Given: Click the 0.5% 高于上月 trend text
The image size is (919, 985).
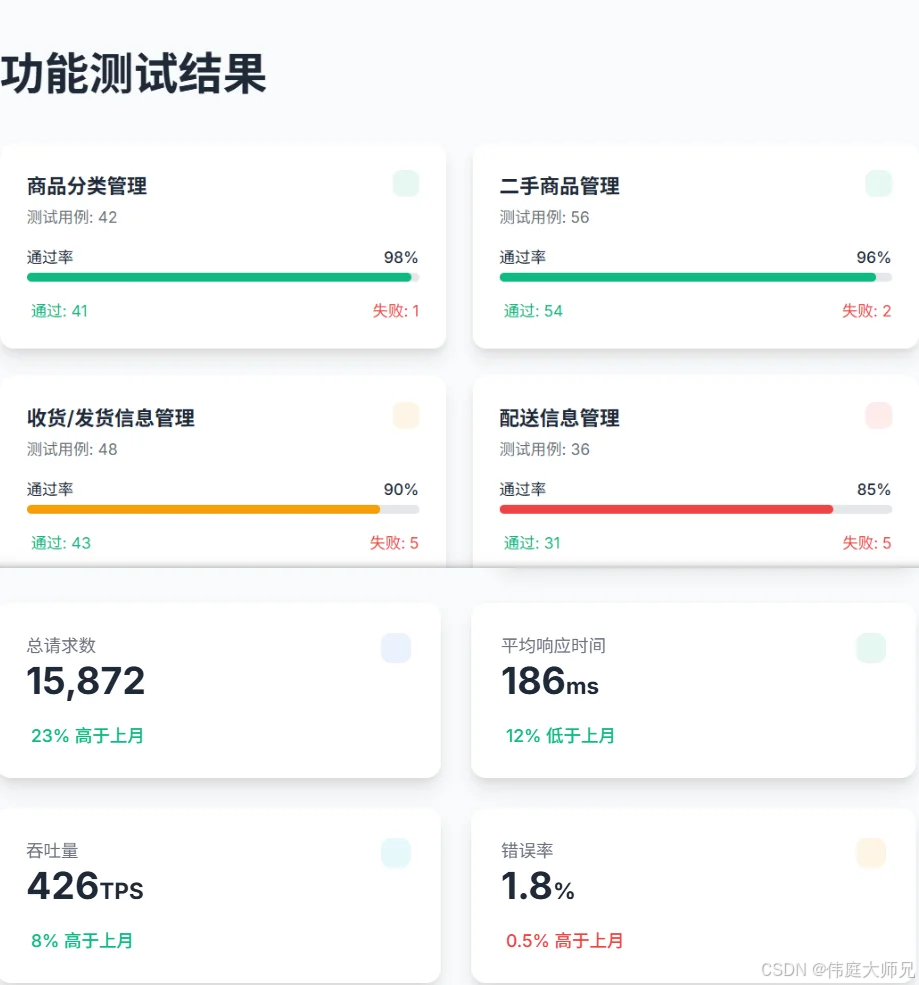Looking at the screenshot, I should click(x=565, y=940).
